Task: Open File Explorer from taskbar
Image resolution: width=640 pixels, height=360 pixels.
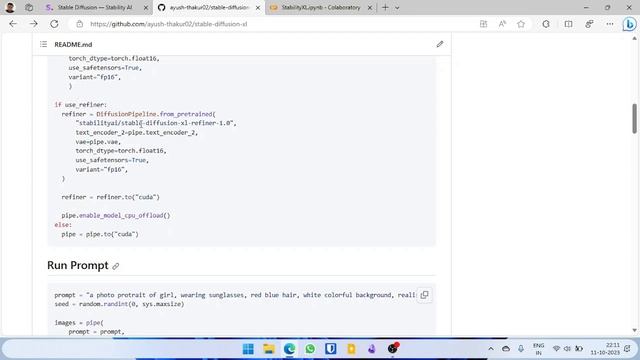Action: 269,349
